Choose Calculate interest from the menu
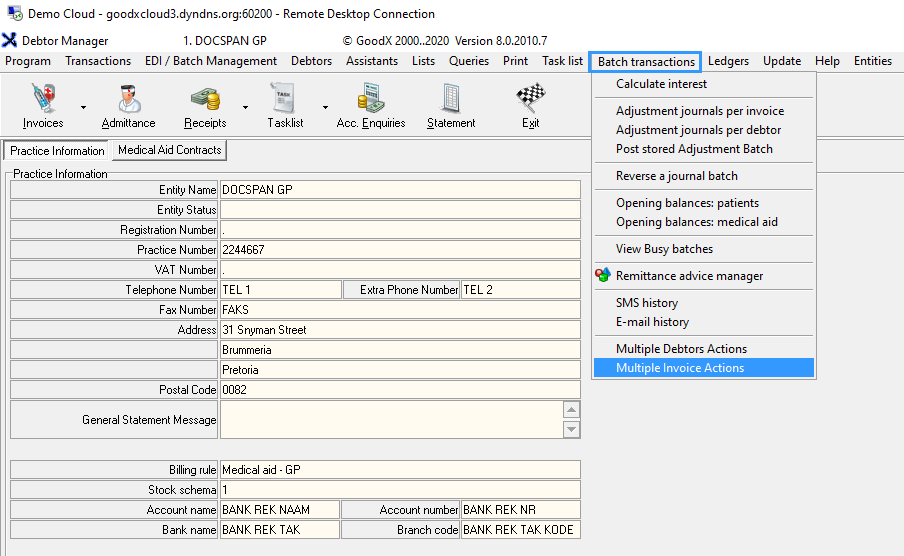Viewport: 904px width, 556px height. coord(661,84)
